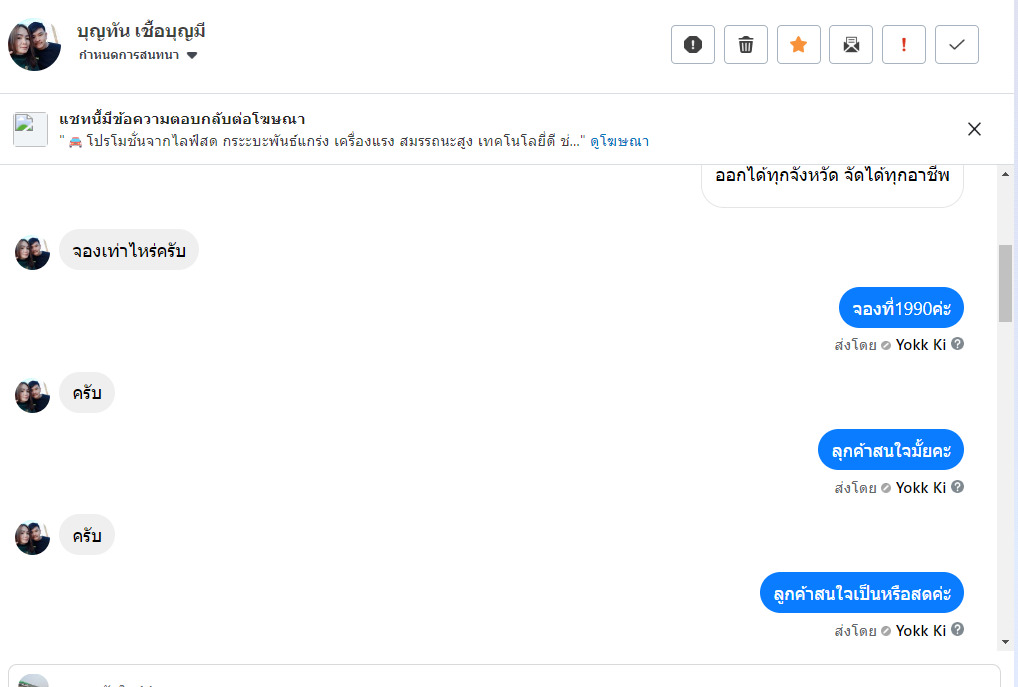Open the header profile picture
The width and height of the screenshot is (1018, 687).
click(35, 45)
